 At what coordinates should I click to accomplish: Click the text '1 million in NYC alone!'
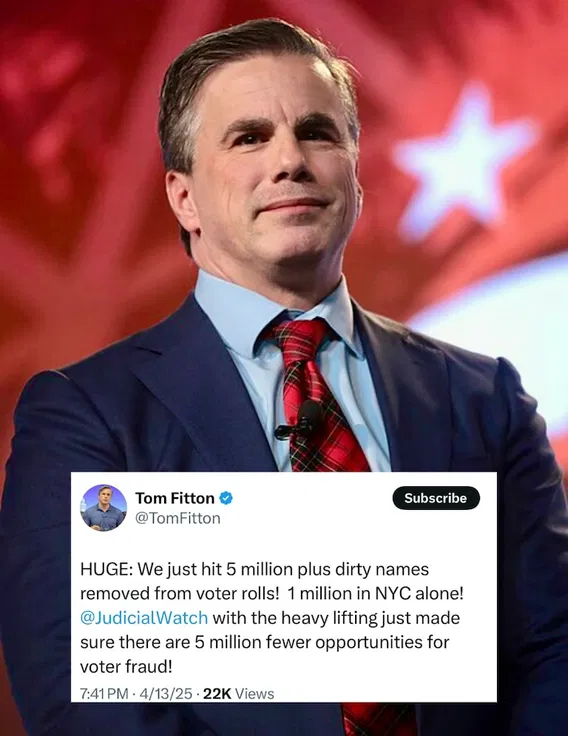375,594
